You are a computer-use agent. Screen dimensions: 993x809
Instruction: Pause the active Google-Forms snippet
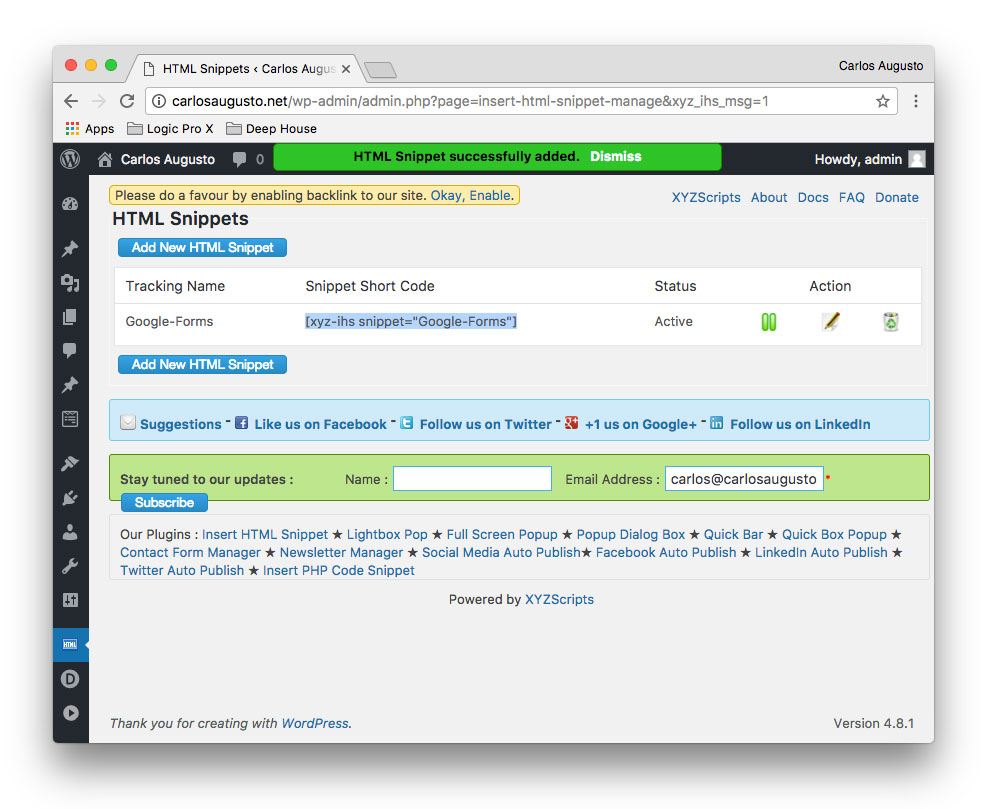tap(769, 322)
